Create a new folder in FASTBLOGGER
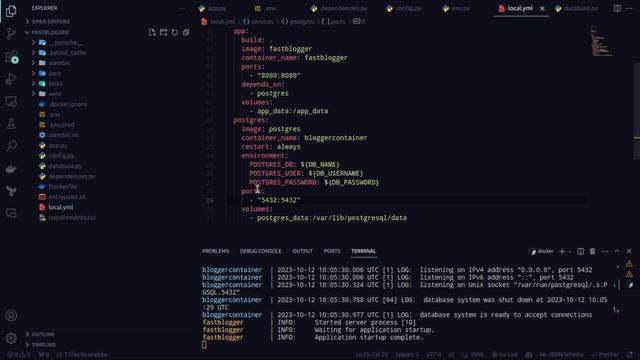Viewport: 640px width, 360px height. coord(163,32)
